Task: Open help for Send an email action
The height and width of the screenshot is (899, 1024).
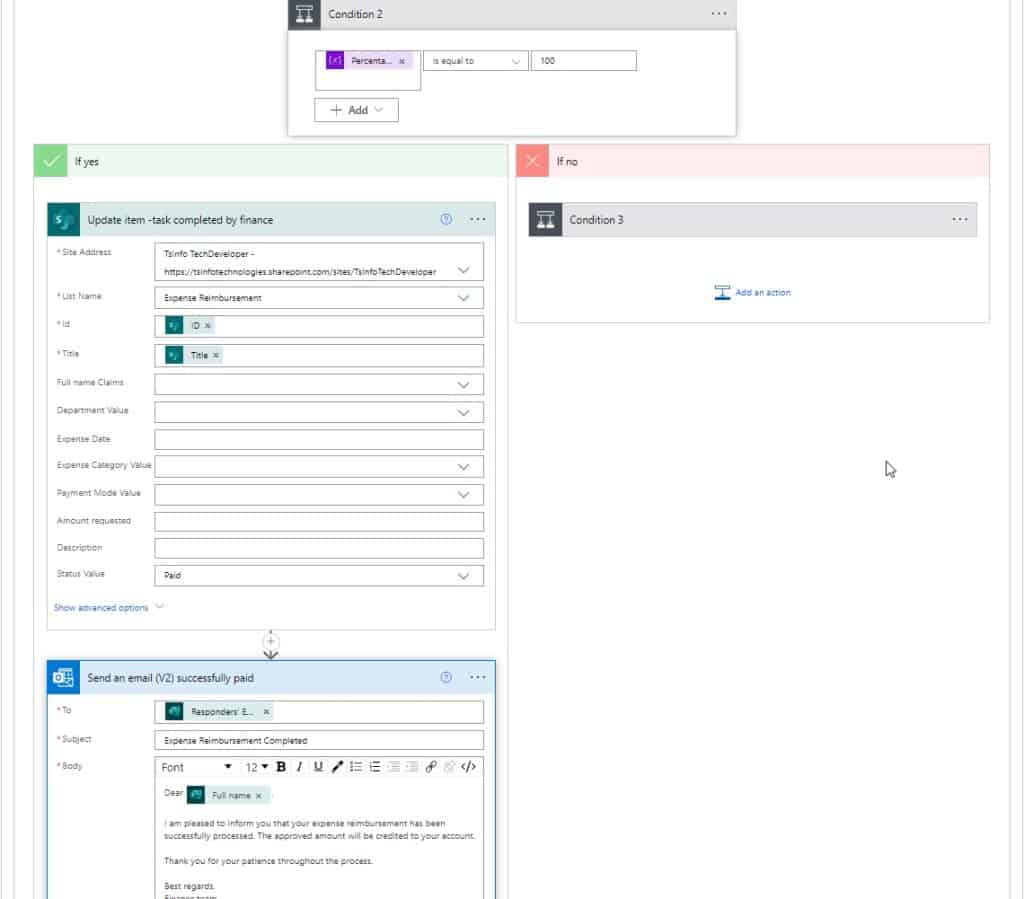Action: (x=446, y=677)
